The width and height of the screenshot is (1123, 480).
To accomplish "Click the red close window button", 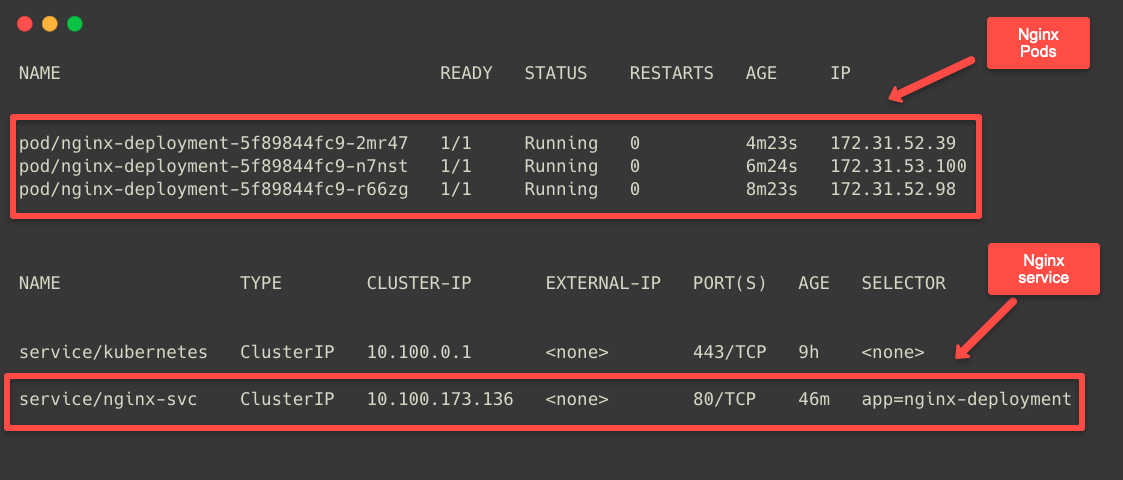I will point(25,24).
